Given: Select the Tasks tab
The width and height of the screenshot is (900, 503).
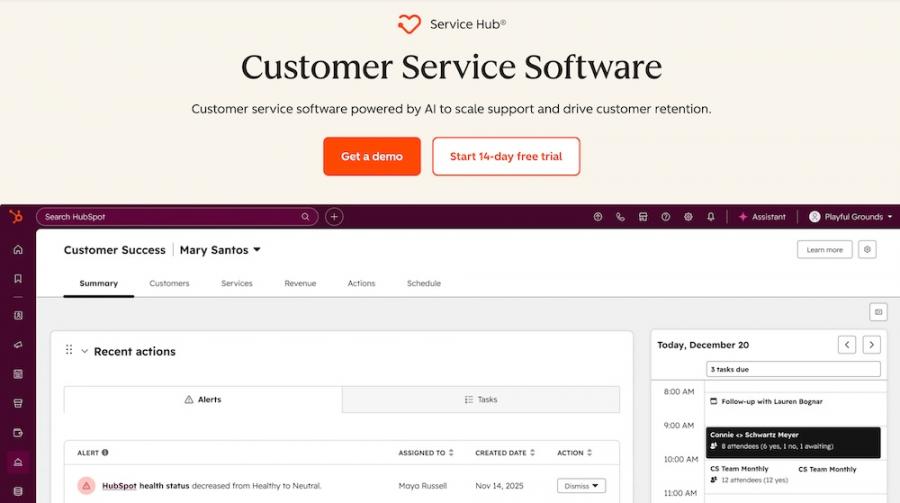Looking at the screenshot, I should coord(481,399).
